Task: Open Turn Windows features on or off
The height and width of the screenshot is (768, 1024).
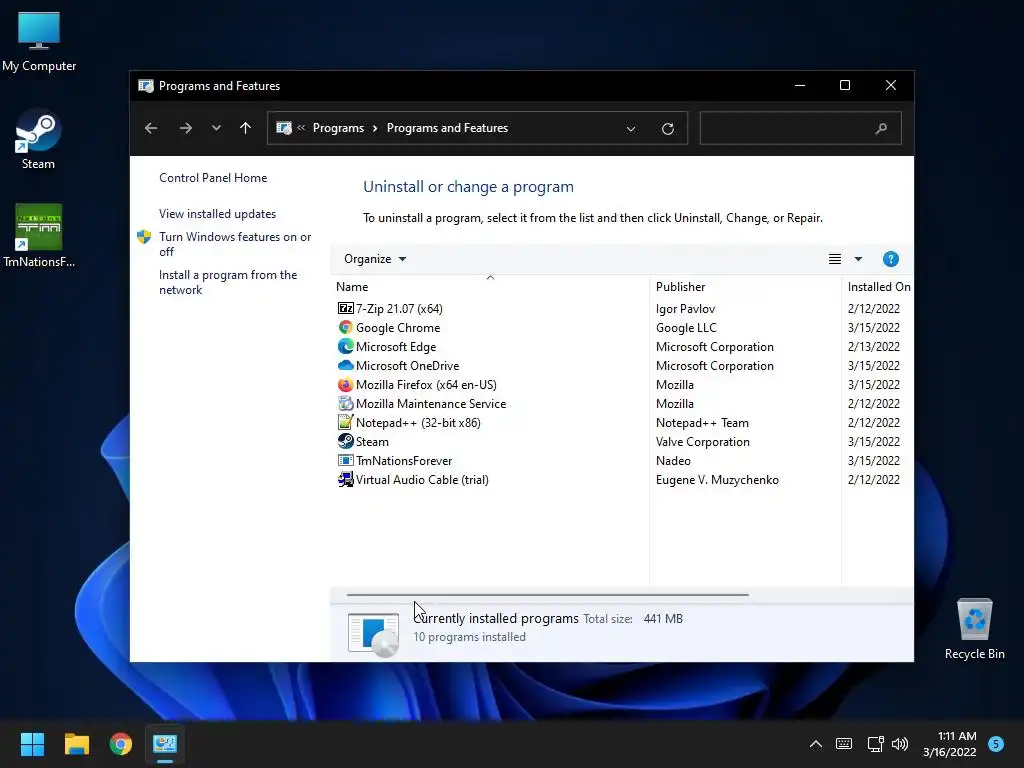Action: click(x=235, y=244)
